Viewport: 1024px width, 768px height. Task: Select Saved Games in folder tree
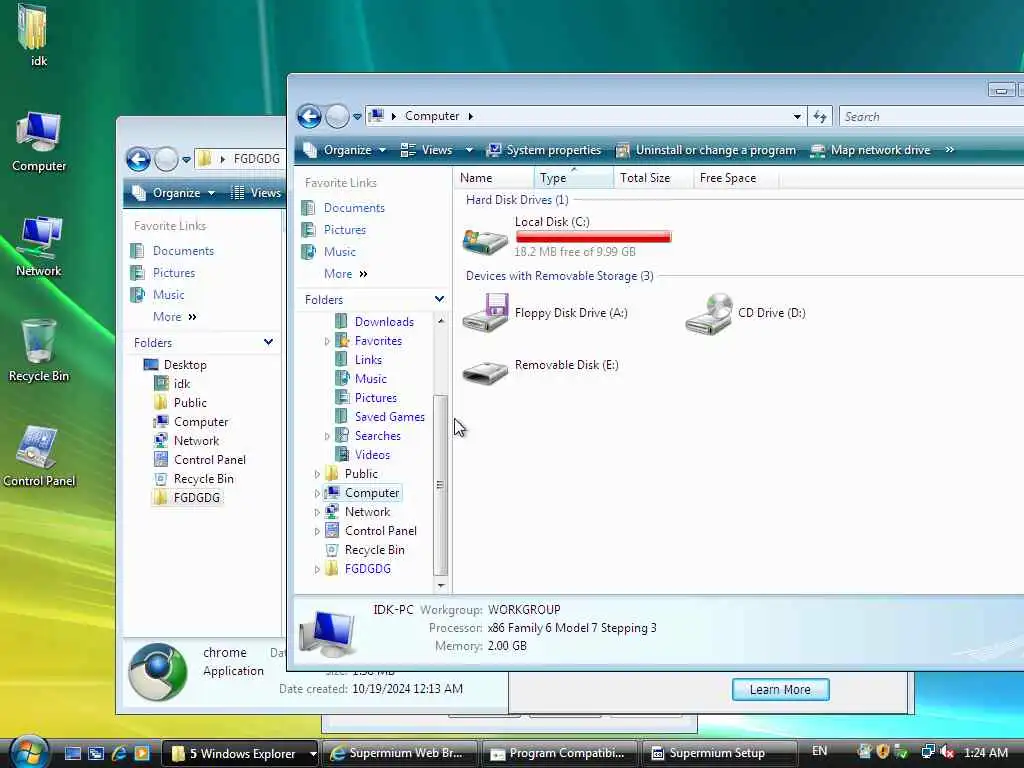pos(389,417)
